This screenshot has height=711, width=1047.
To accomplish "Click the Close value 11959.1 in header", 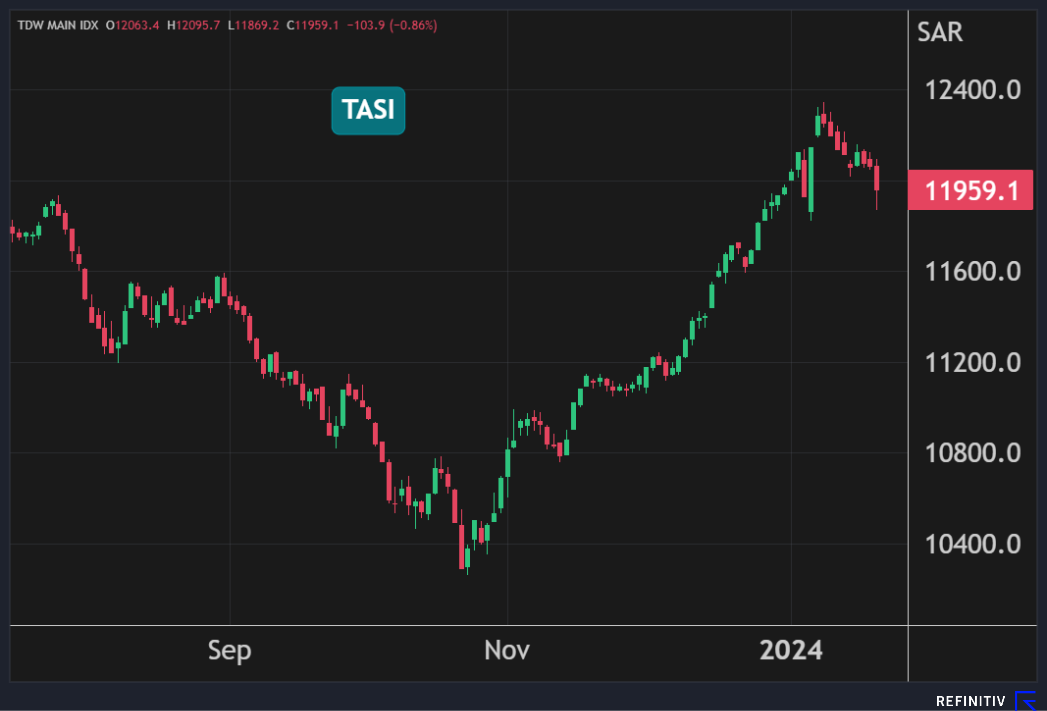I will [x=321, y=24].
